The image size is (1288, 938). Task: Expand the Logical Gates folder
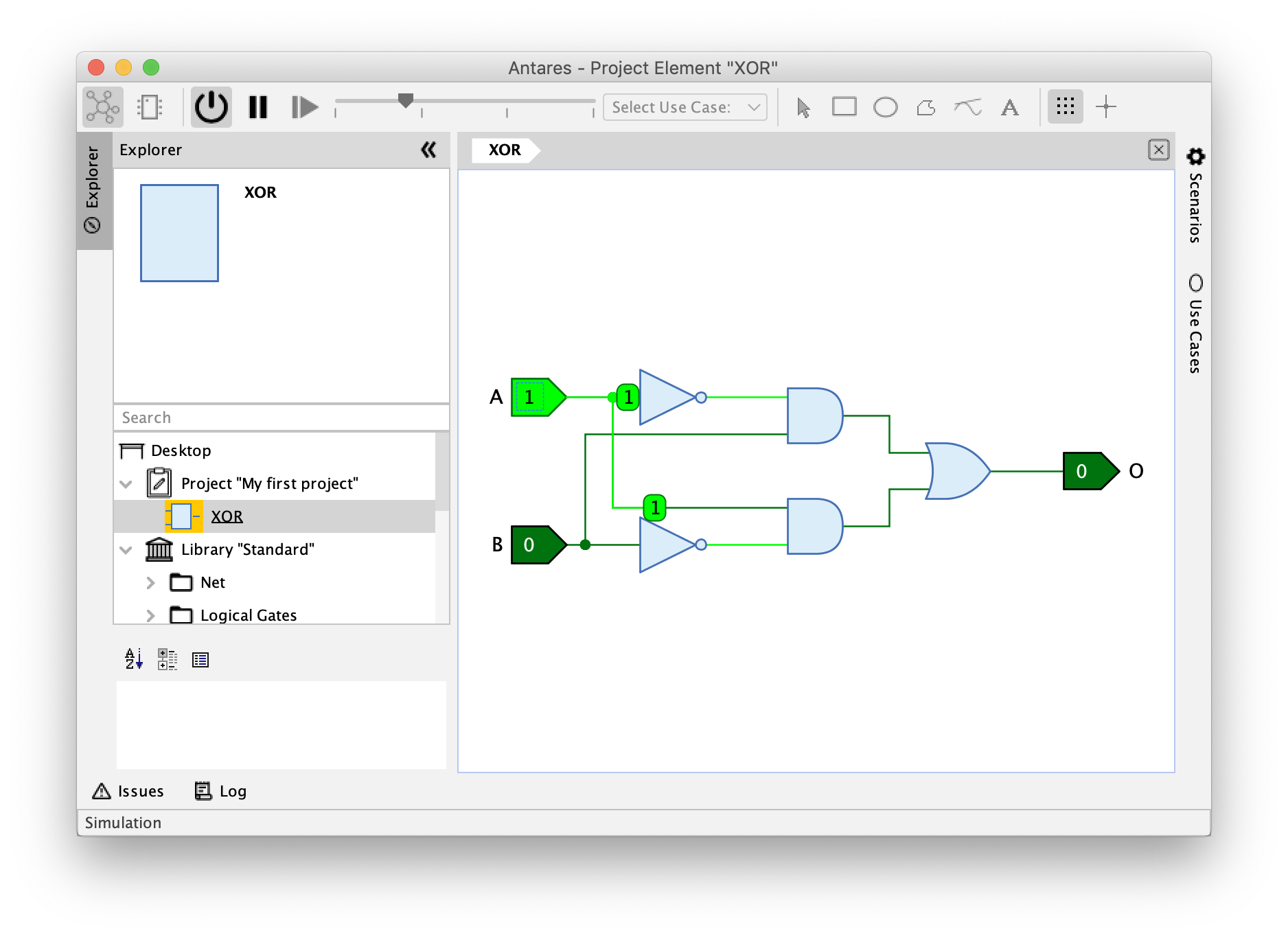(150, 615)
